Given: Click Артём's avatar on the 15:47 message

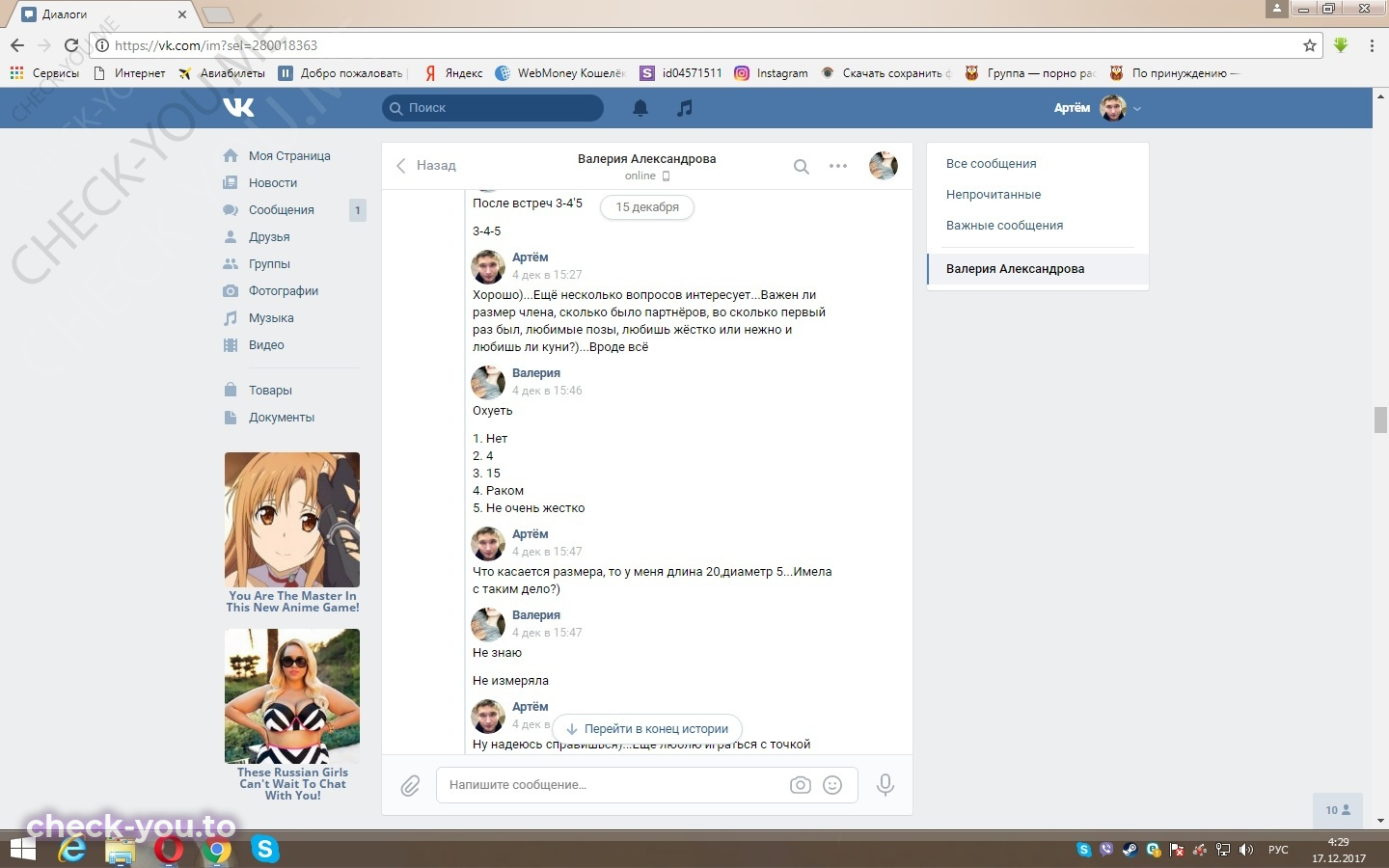Looking at the screenshot, I should [x=488, y=543].
